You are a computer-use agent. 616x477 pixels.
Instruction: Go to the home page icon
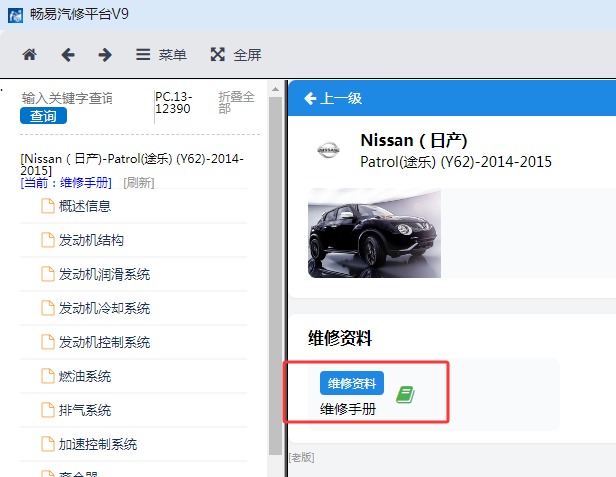coord(29,54)
